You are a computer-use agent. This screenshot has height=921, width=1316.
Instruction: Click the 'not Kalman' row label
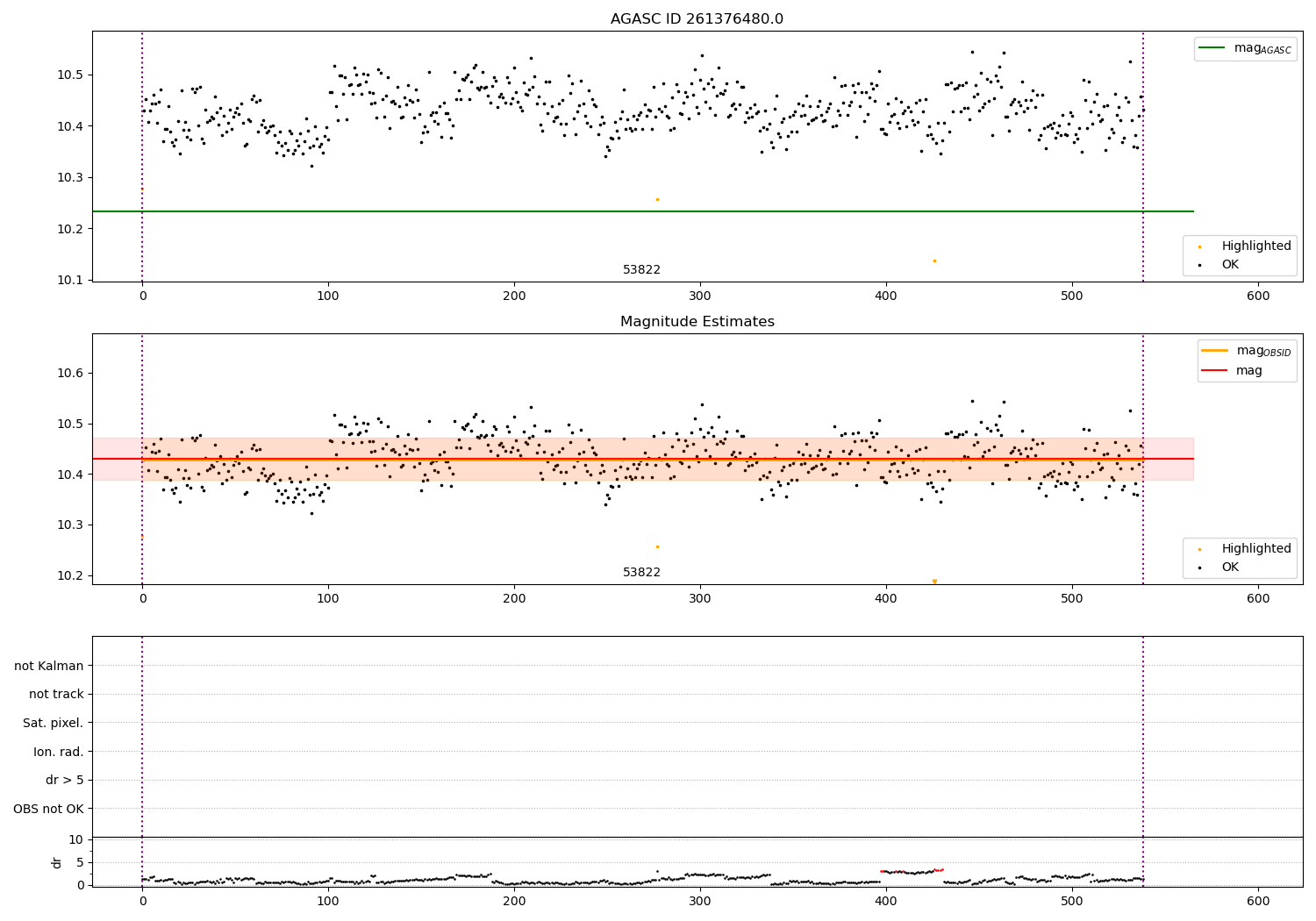pyautogui.click(x=49, y=666)
